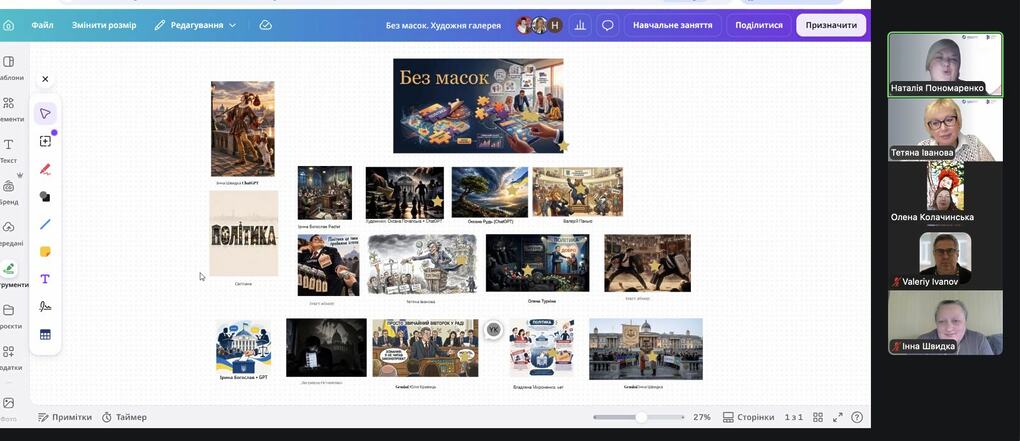Adjust the zoom level slider
Viewport: 1020px width, 441px height.
639,418
